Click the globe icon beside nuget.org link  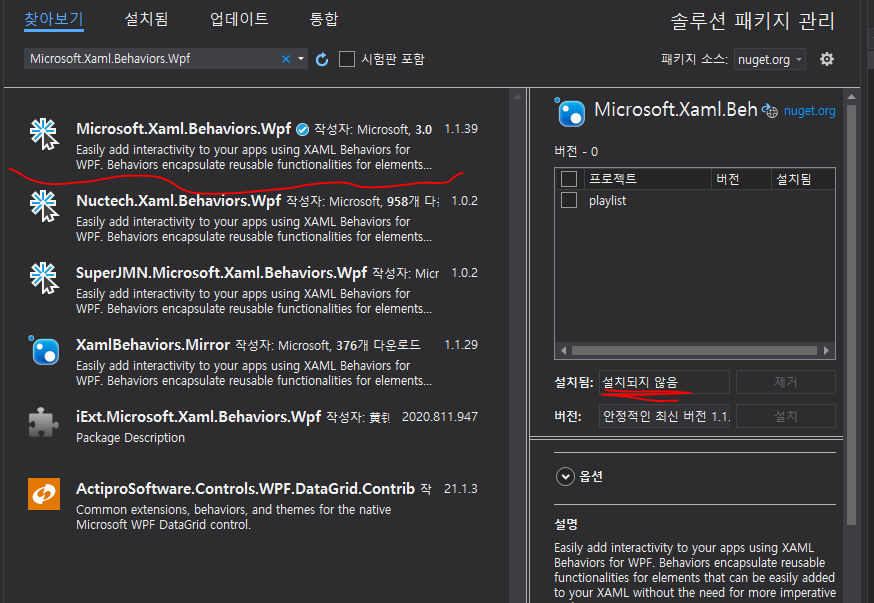[x=770, y=110]
